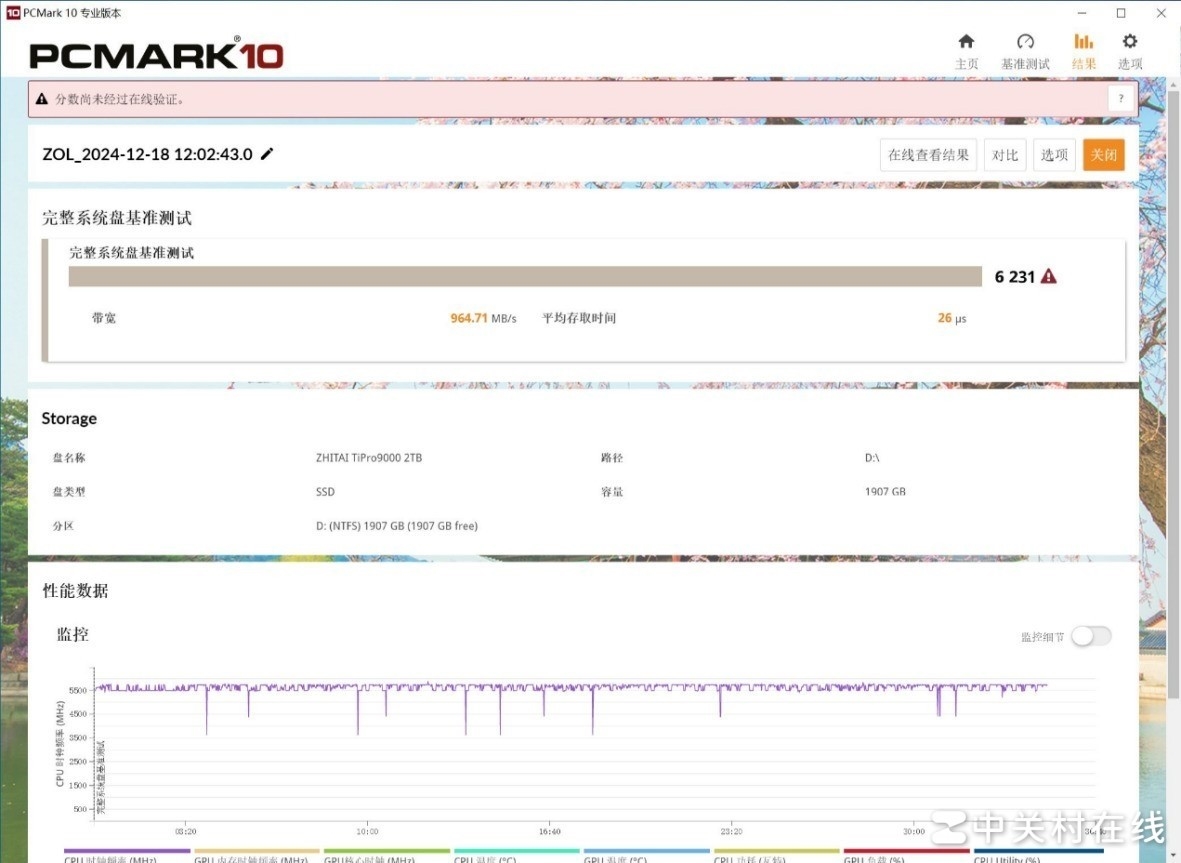The image size is (1181, 863).
Task: Click the 带宽 label
Action: (x=104, y=318)
